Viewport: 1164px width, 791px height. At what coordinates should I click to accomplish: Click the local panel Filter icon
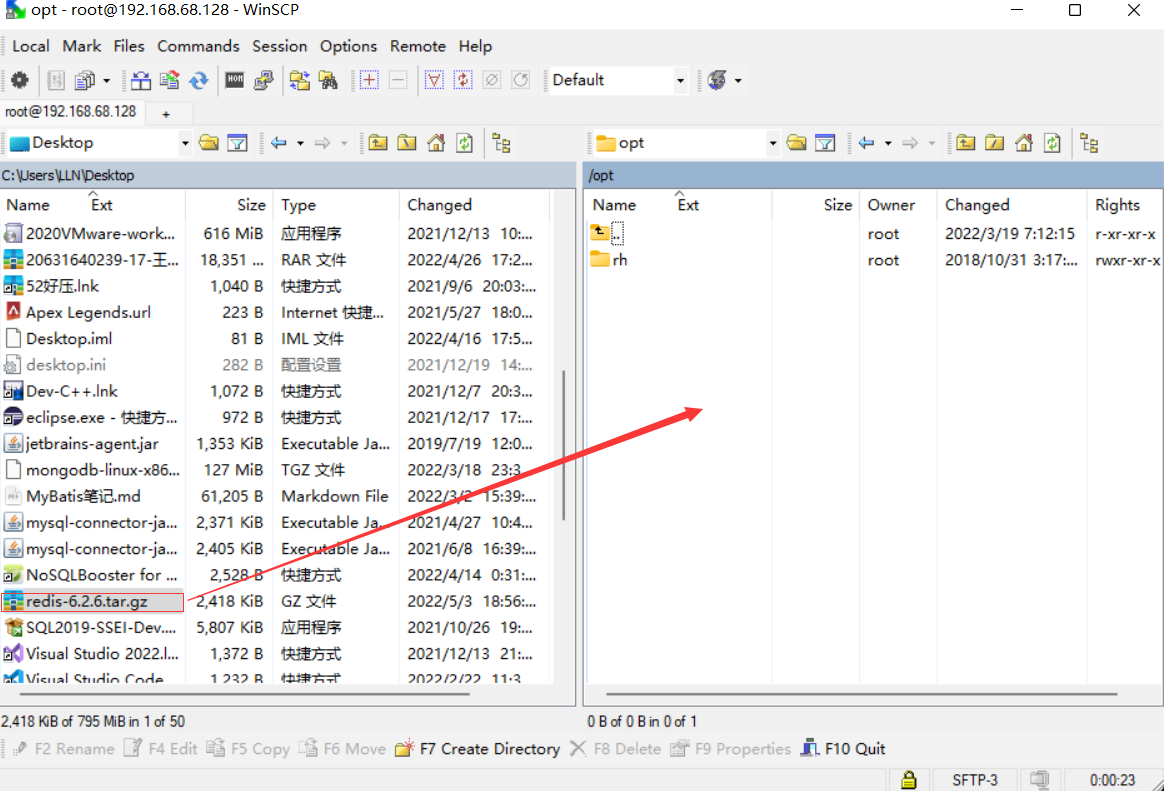pos(238,142)
